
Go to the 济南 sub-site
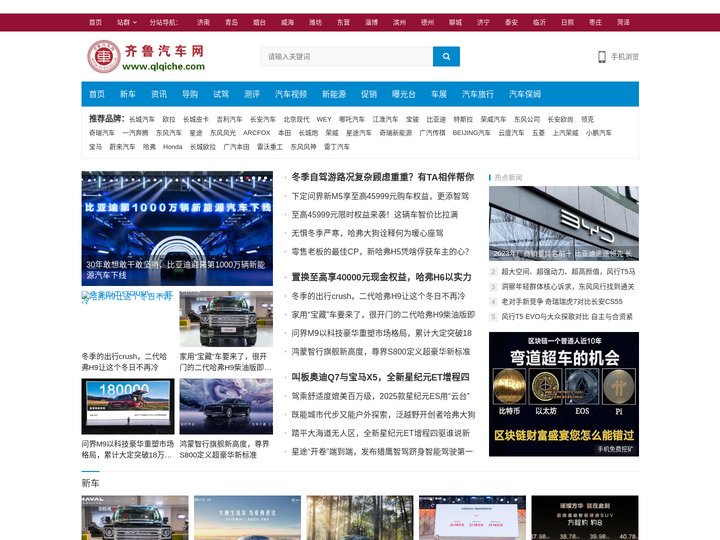[x=203, y=22]
